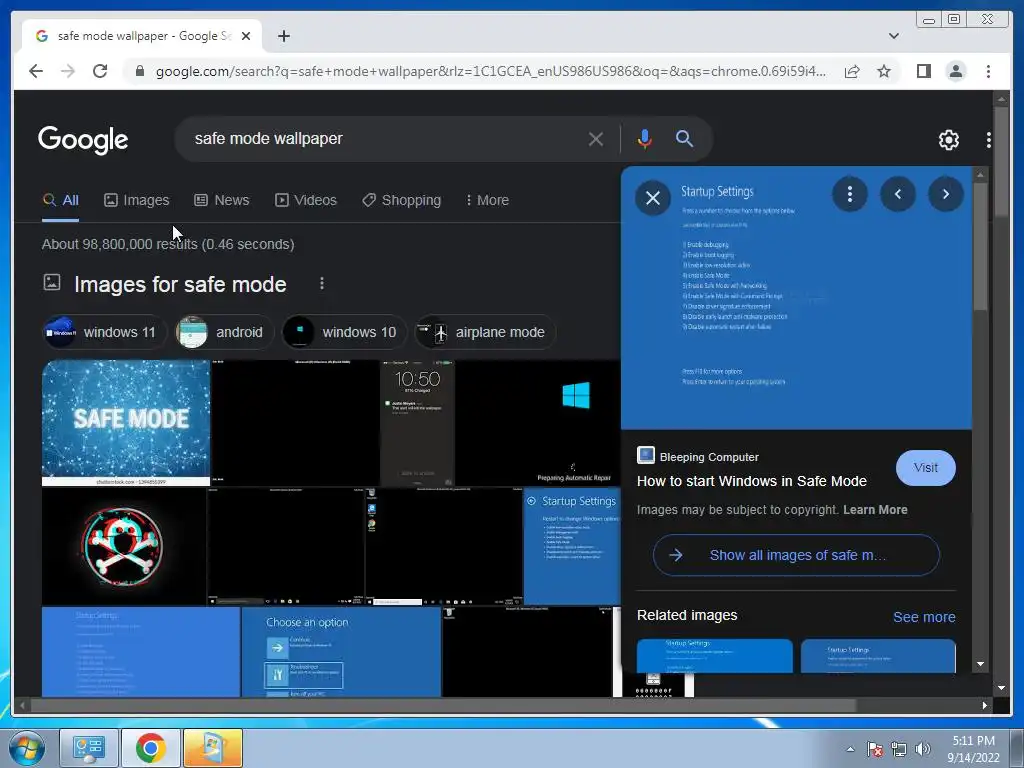The height and width of the screenshot is (768, 1024).
Task: Show hidden system tray icons
Action: (x=850, y=749)
